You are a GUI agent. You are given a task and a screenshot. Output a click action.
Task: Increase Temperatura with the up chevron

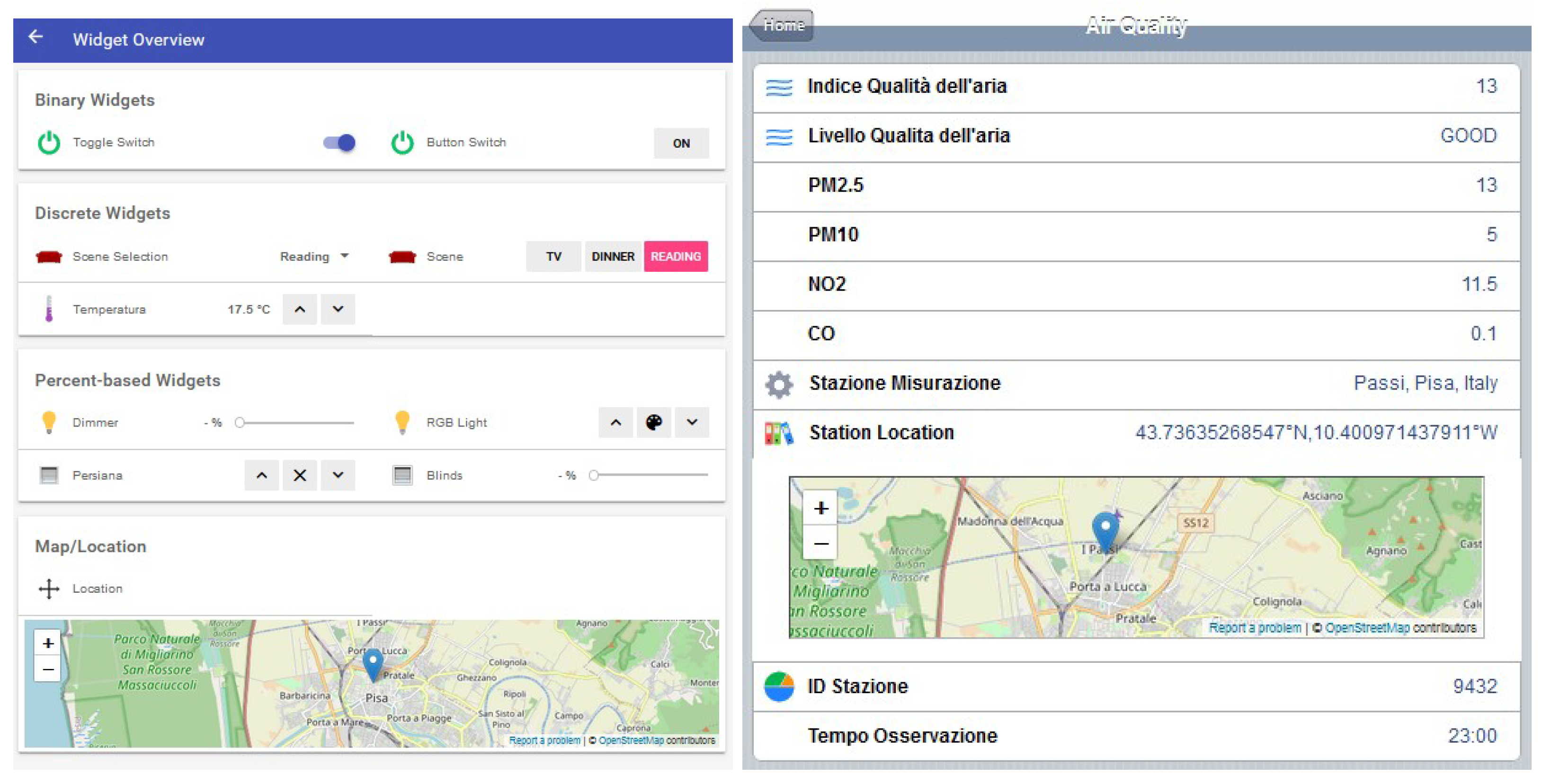click(x=300, y=310)
